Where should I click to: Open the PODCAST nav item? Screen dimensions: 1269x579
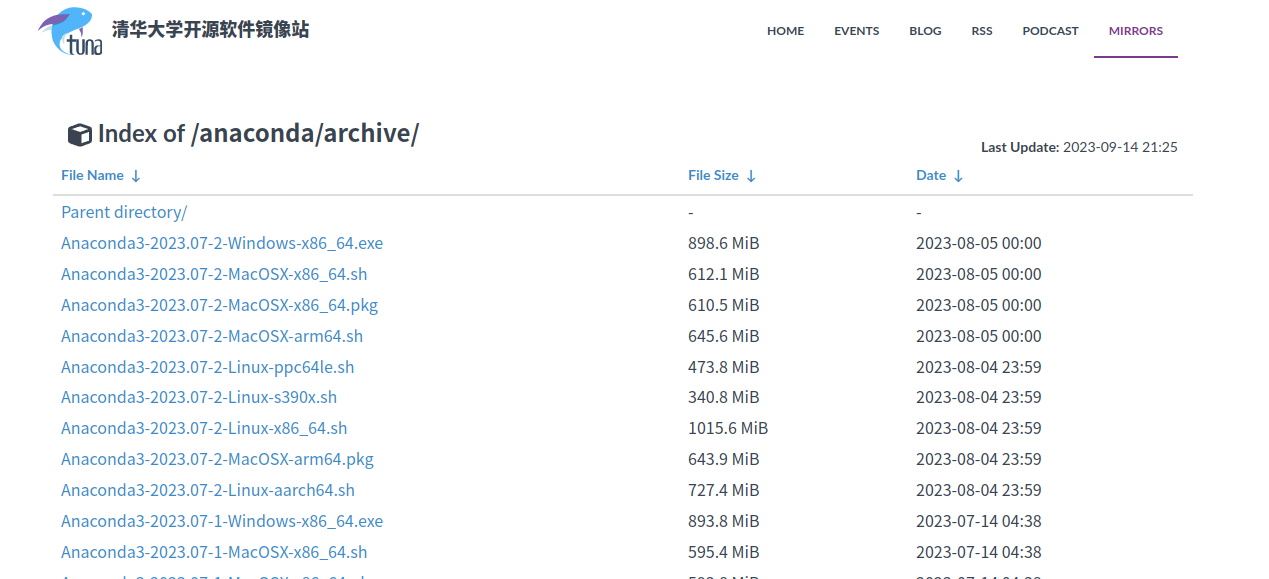[1050, 31]
